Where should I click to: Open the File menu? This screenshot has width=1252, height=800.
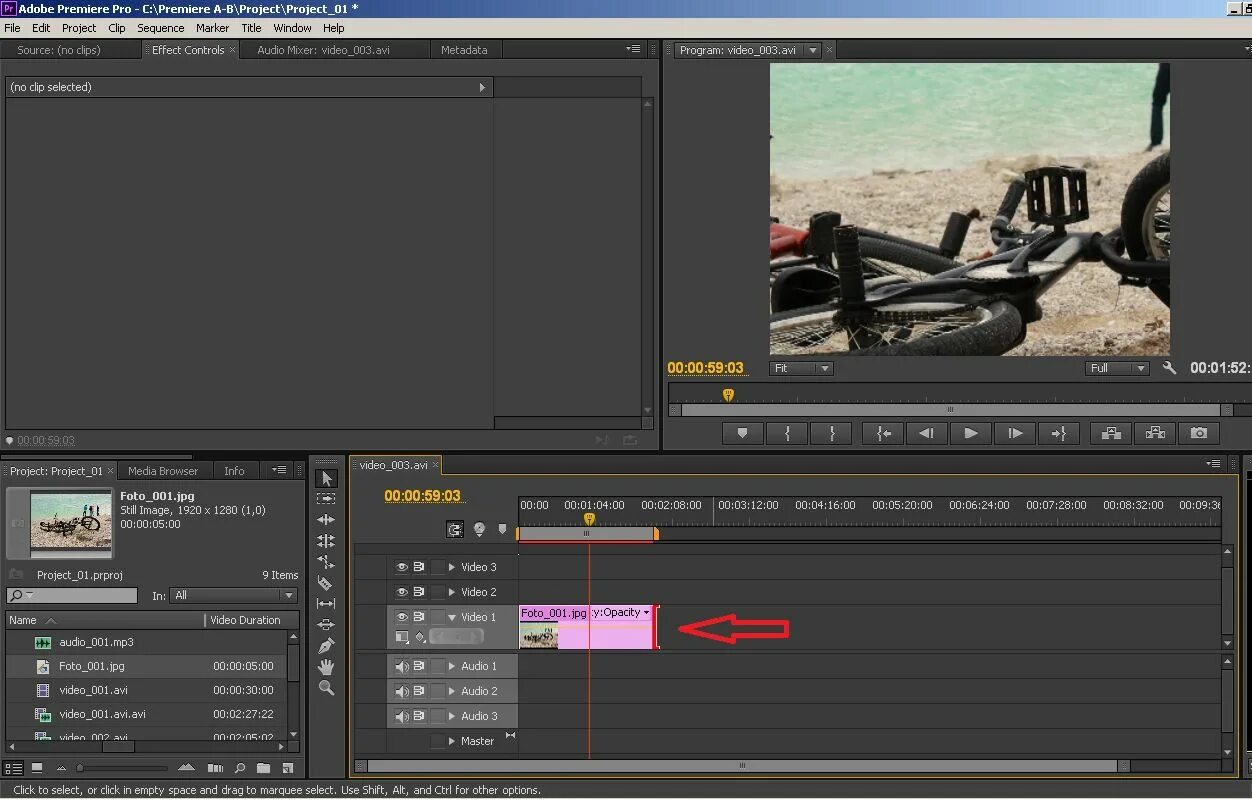(12, 28)
